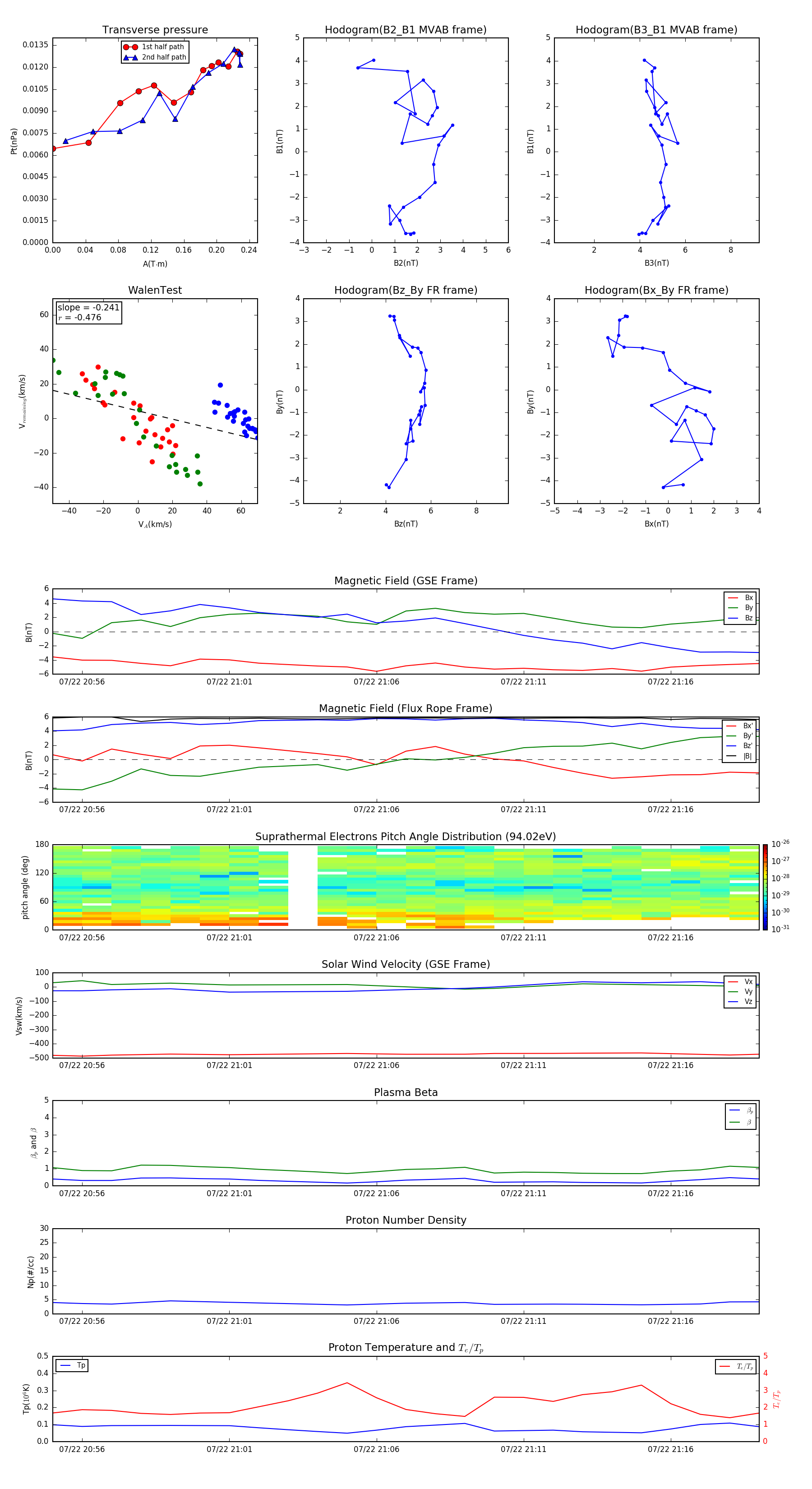Click '07/22 21:16' tick under Plasma Beta panel
This screenshot has width=812, height=1489.
[x=670, y=1193]
